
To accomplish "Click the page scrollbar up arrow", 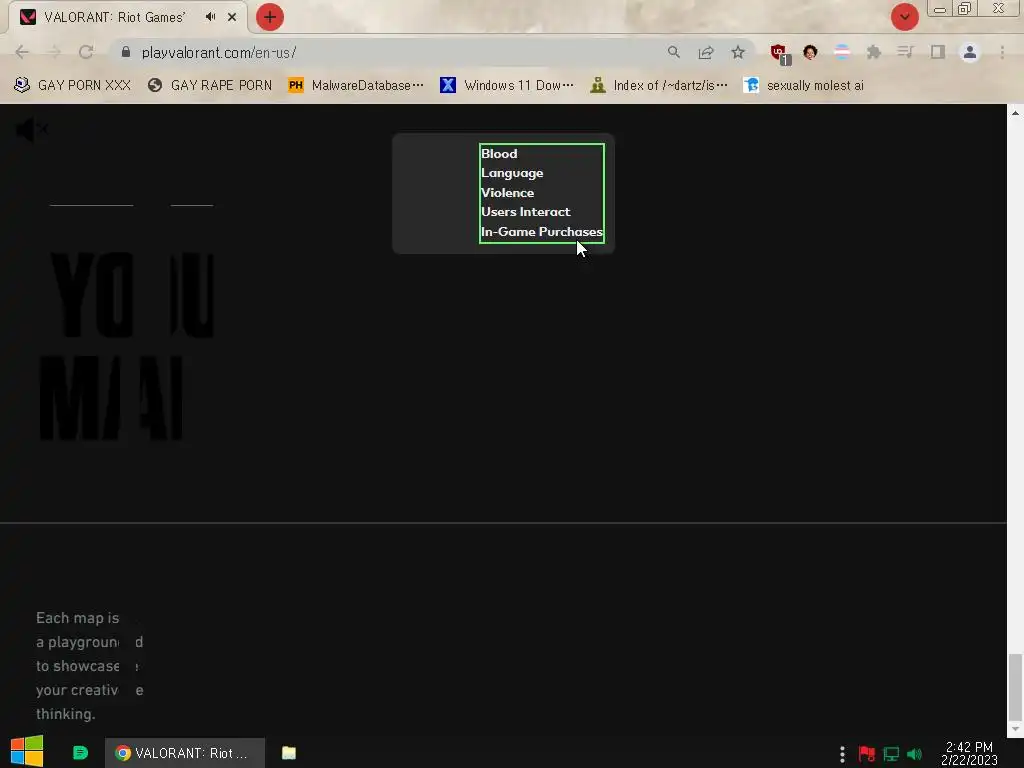I will 1015,113.
